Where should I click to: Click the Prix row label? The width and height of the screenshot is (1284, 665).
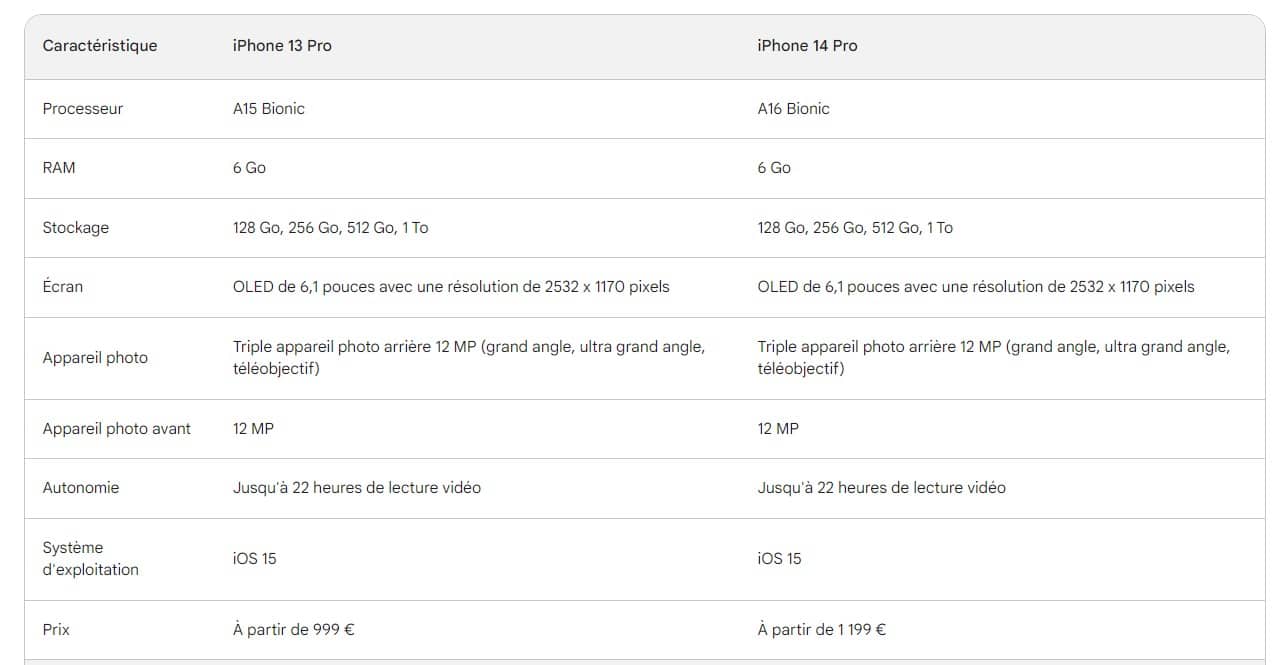tap(56, 630)
